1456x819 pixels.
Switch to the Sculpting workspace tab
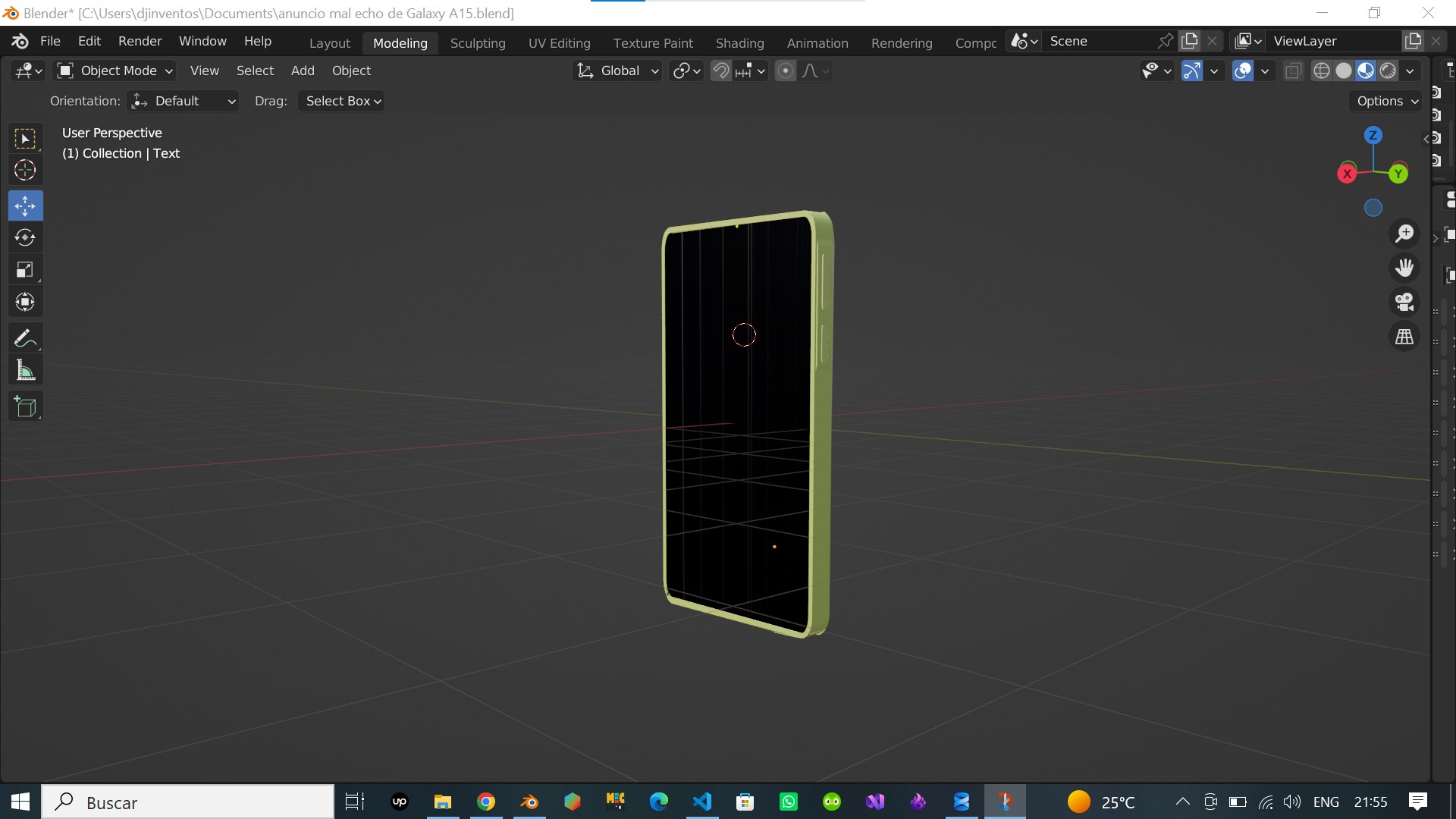(x=478, y=43)
